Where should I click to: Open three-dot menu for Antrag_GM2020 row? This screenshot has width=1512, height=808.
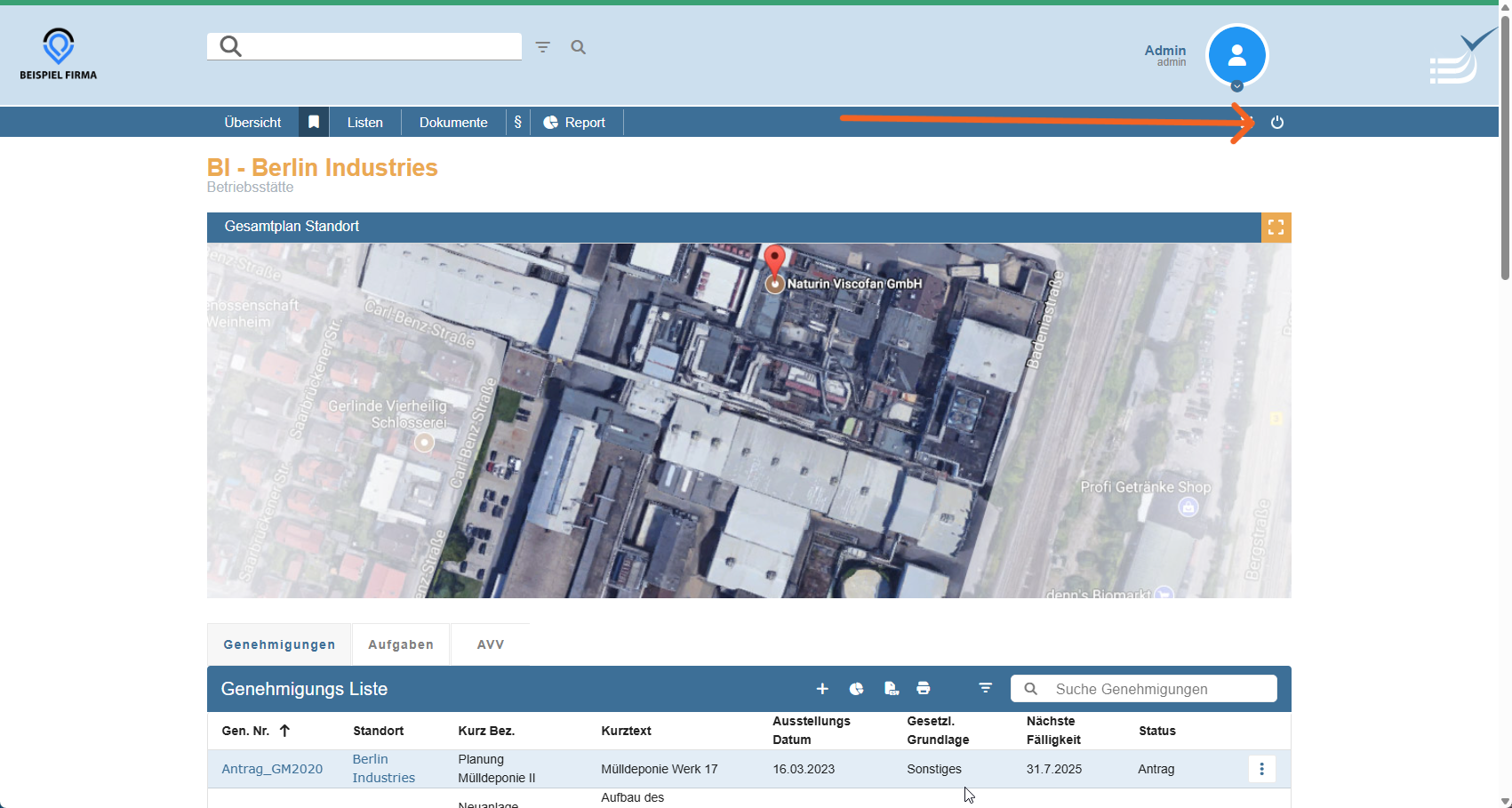[1261, 769]
